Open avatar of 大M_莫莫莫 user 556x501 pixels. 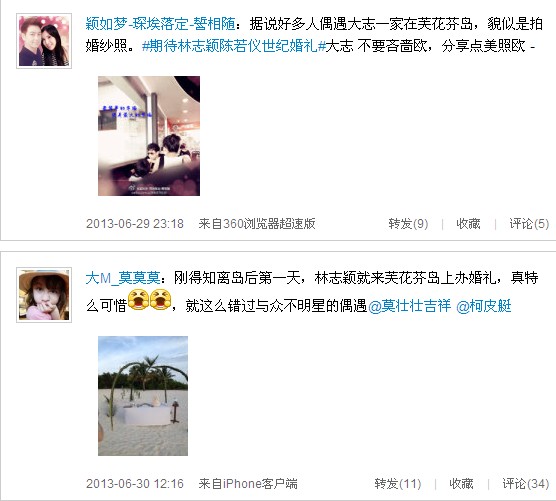44,295
